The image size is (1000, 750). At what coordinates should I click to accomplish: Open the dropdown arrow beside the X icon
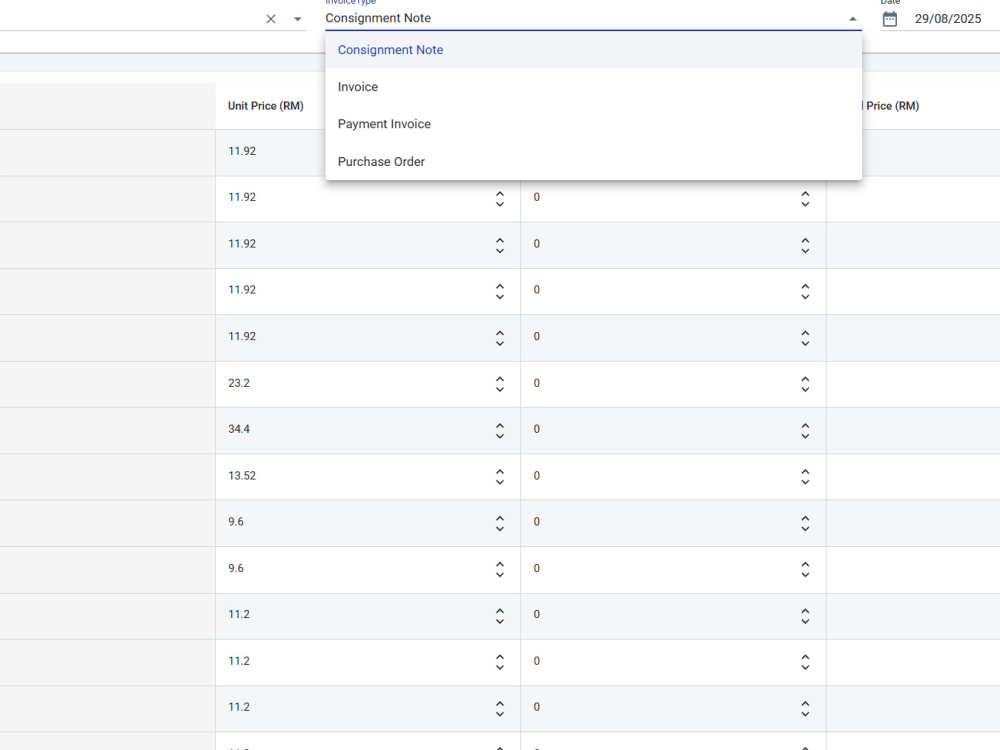(297, 19)
